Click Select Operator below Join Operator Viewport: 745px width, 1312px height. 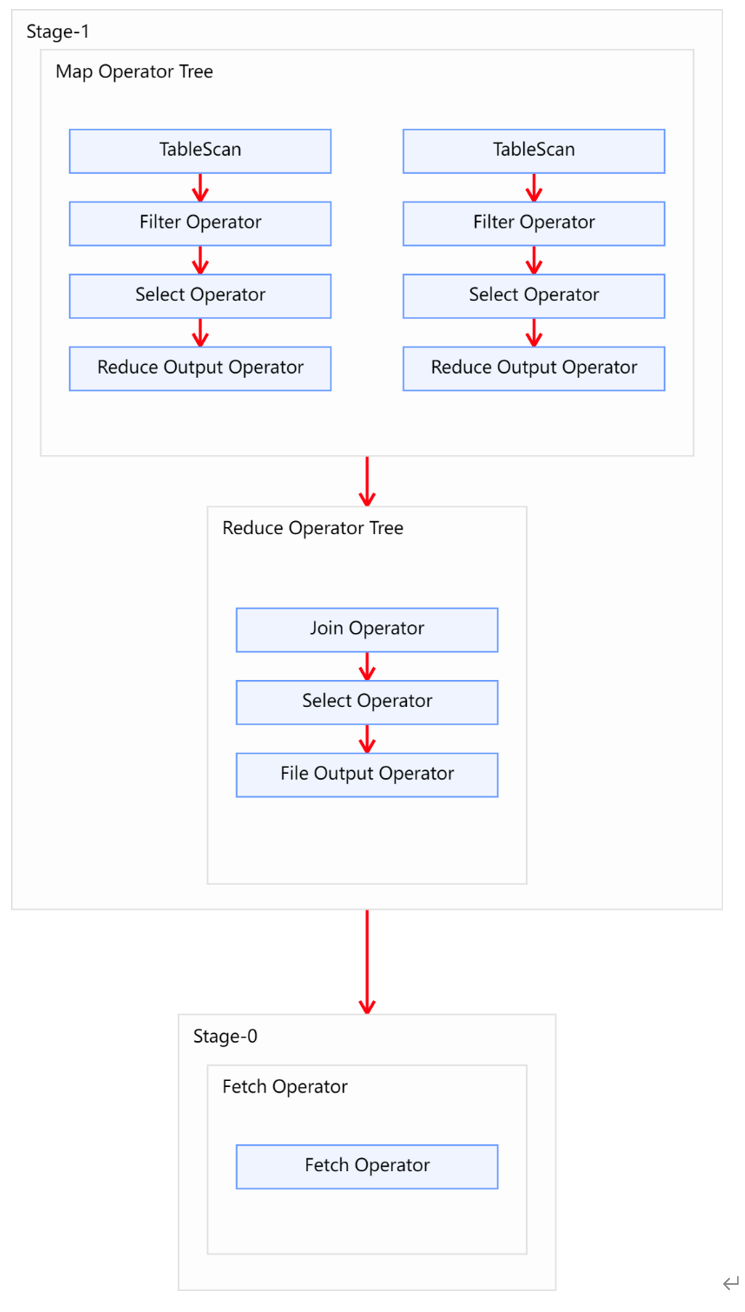(x=367, y=702)
